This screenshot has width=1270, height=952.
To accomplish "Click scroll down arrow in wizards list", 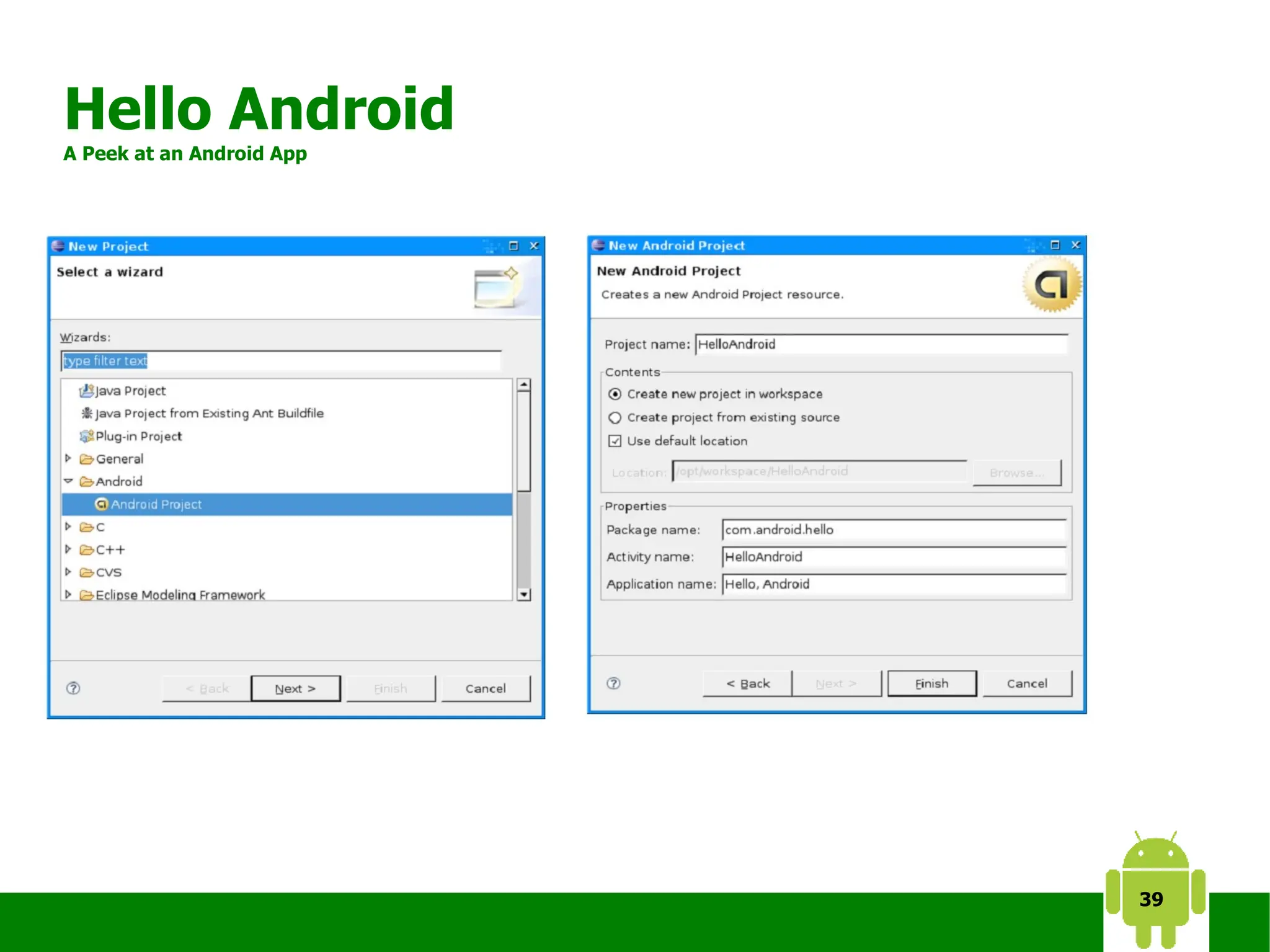I will 524,594.
